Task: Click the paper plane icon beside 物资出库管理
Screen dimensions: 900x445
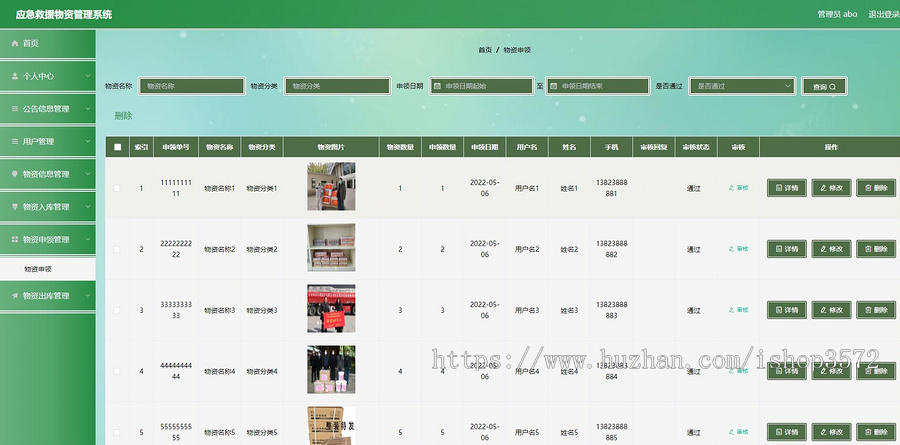Action: point(15,296)
